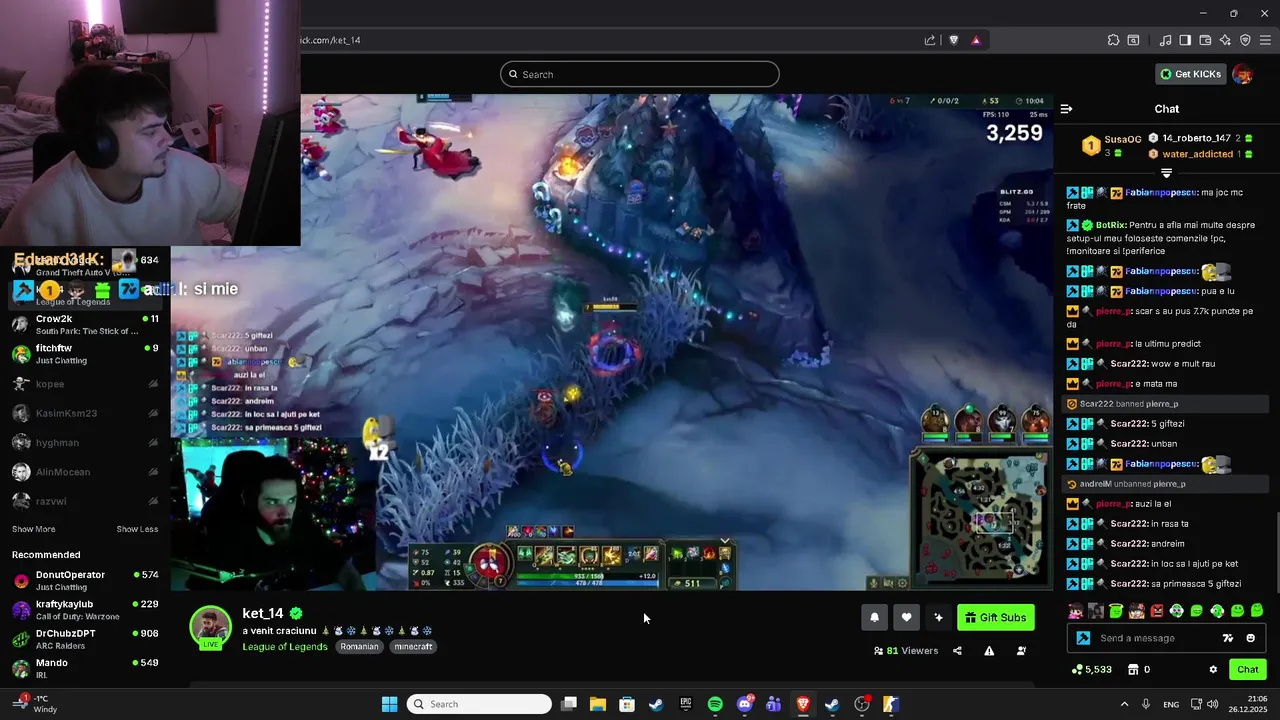Image resolution: width=1280 pixels, height=720 pixels.
Task: Open Brave VPN shield icon
Action: pos(1245,40)
